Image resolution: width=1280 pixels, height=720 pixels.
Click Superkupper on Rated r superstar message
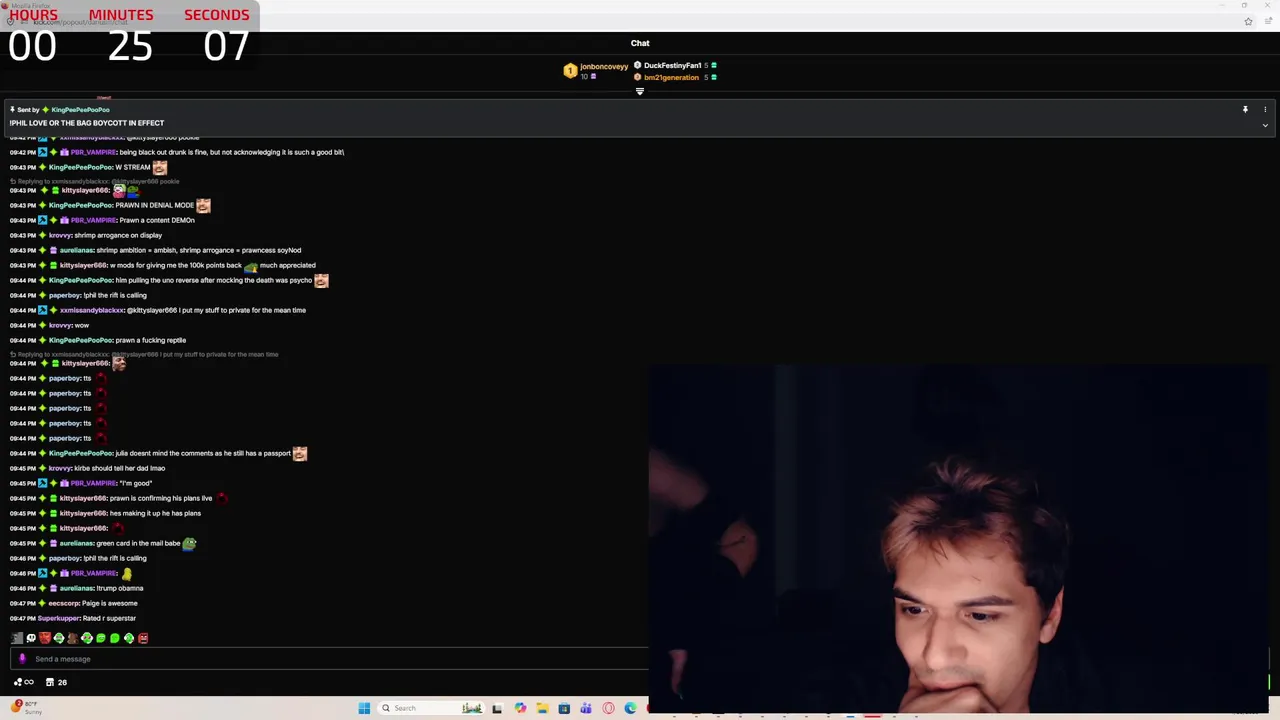(x=58, y=618)
